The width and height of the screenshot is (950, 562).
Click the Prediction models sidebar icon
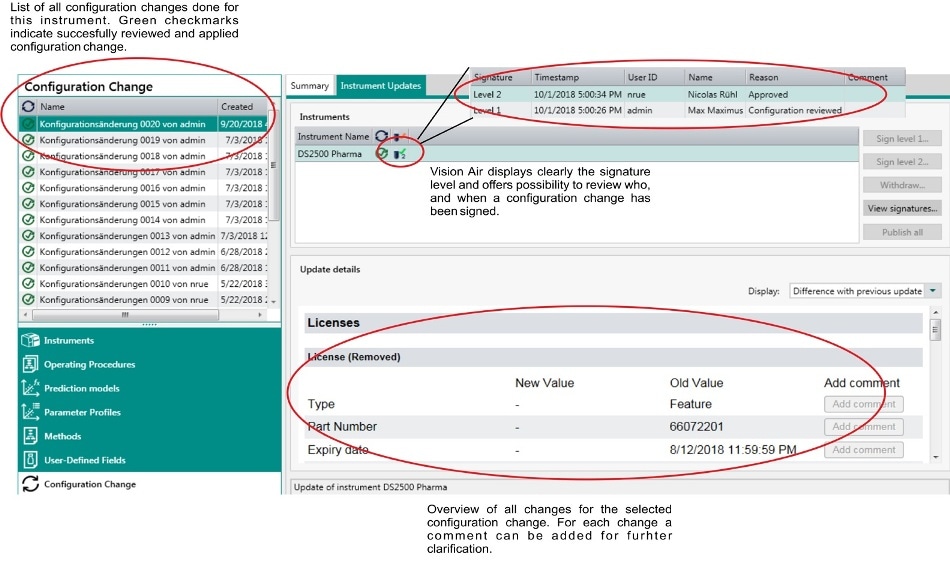point(30,388)
